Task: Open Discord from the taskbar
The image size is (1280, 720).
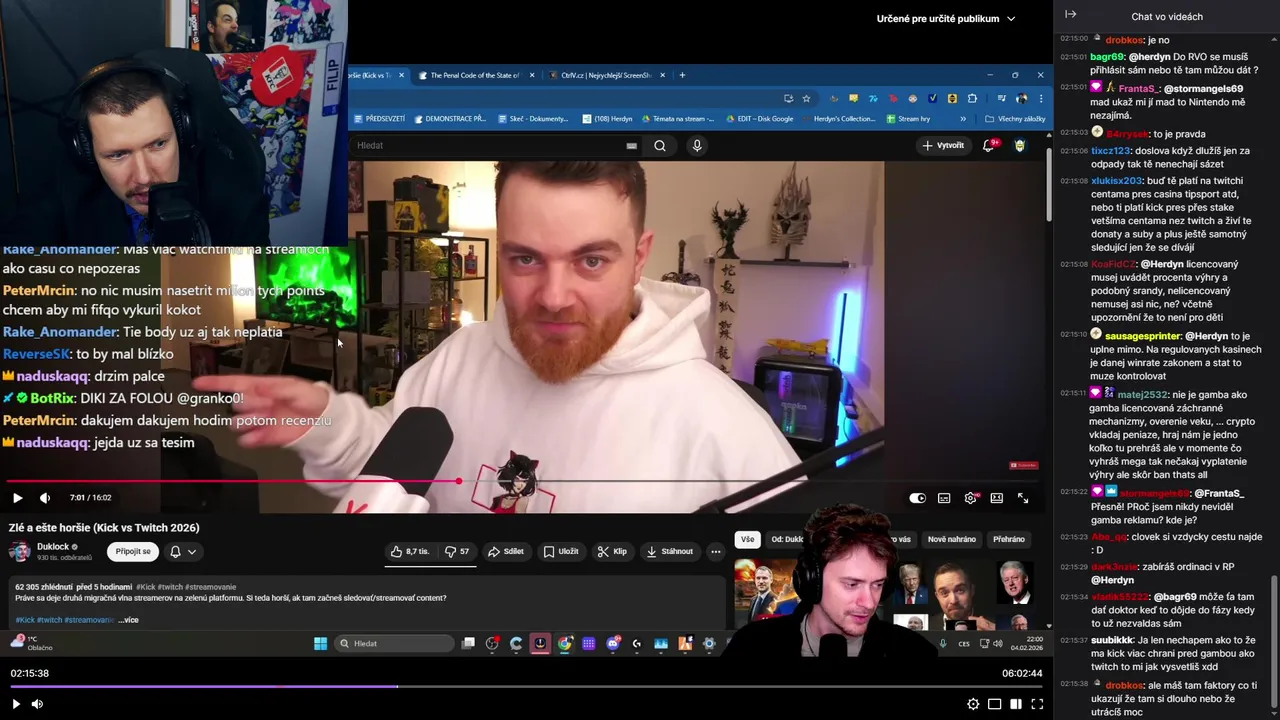Action: click(613, 643)
